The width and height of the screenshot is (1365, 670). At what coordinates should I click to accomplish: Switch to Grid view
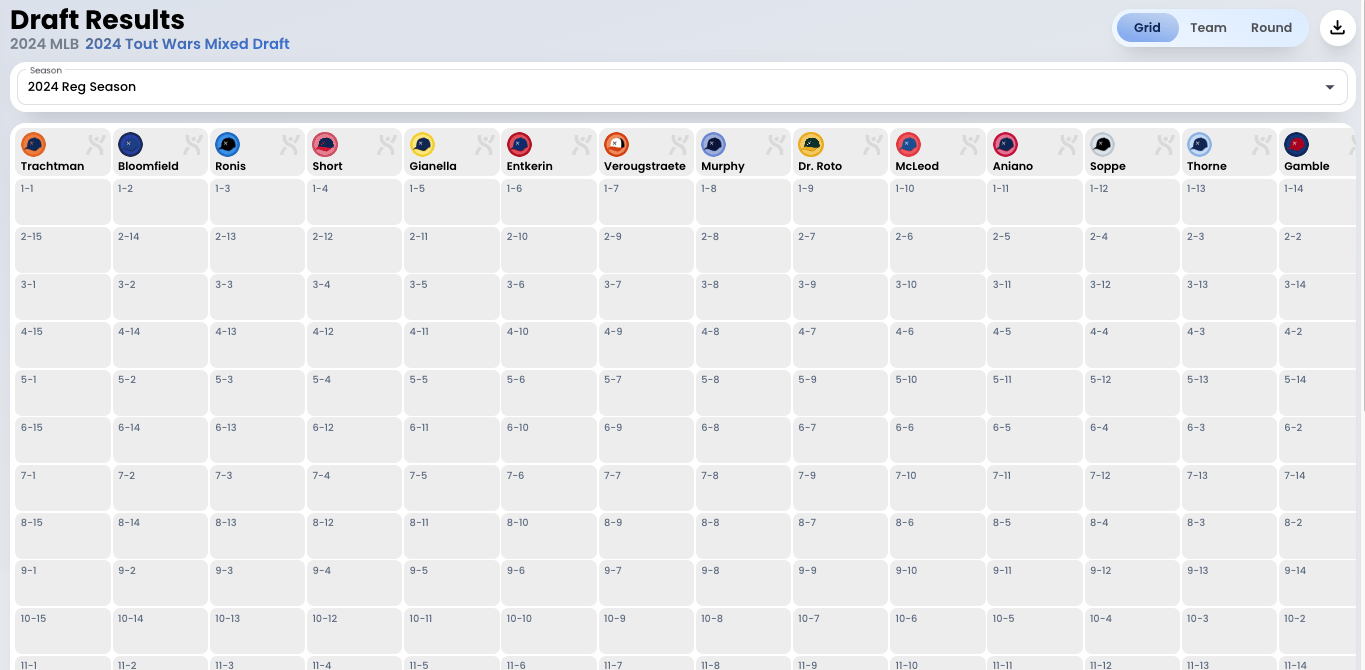coord(1147,28)
